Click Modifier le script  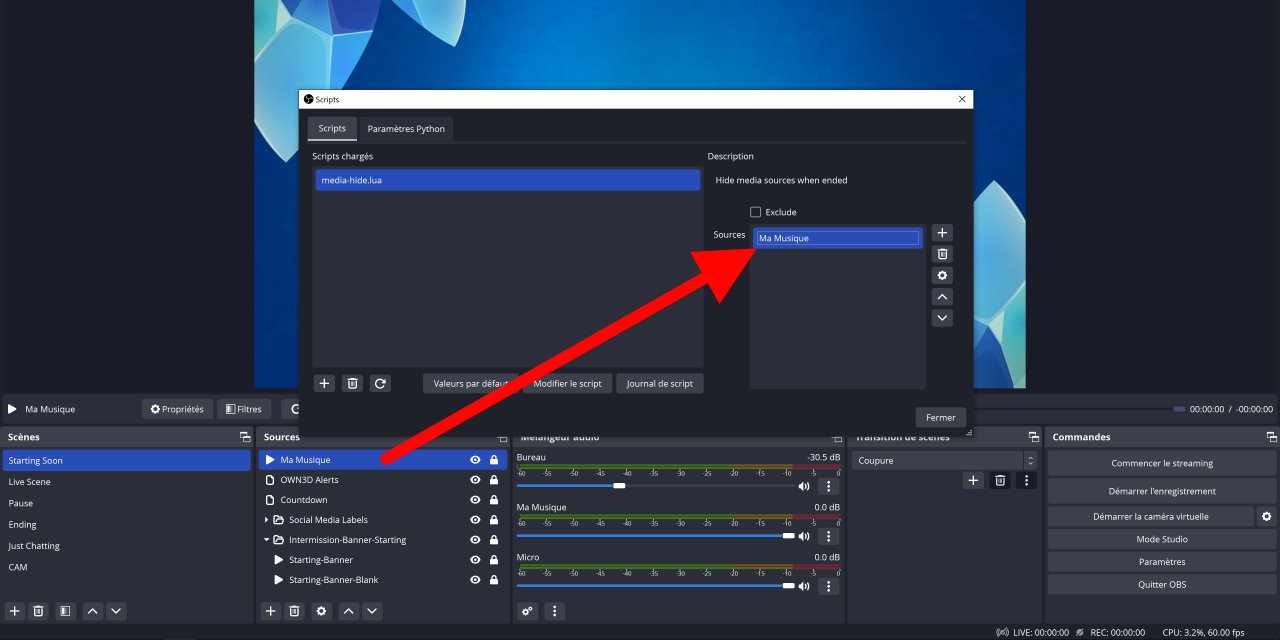[x=567, y=383]
